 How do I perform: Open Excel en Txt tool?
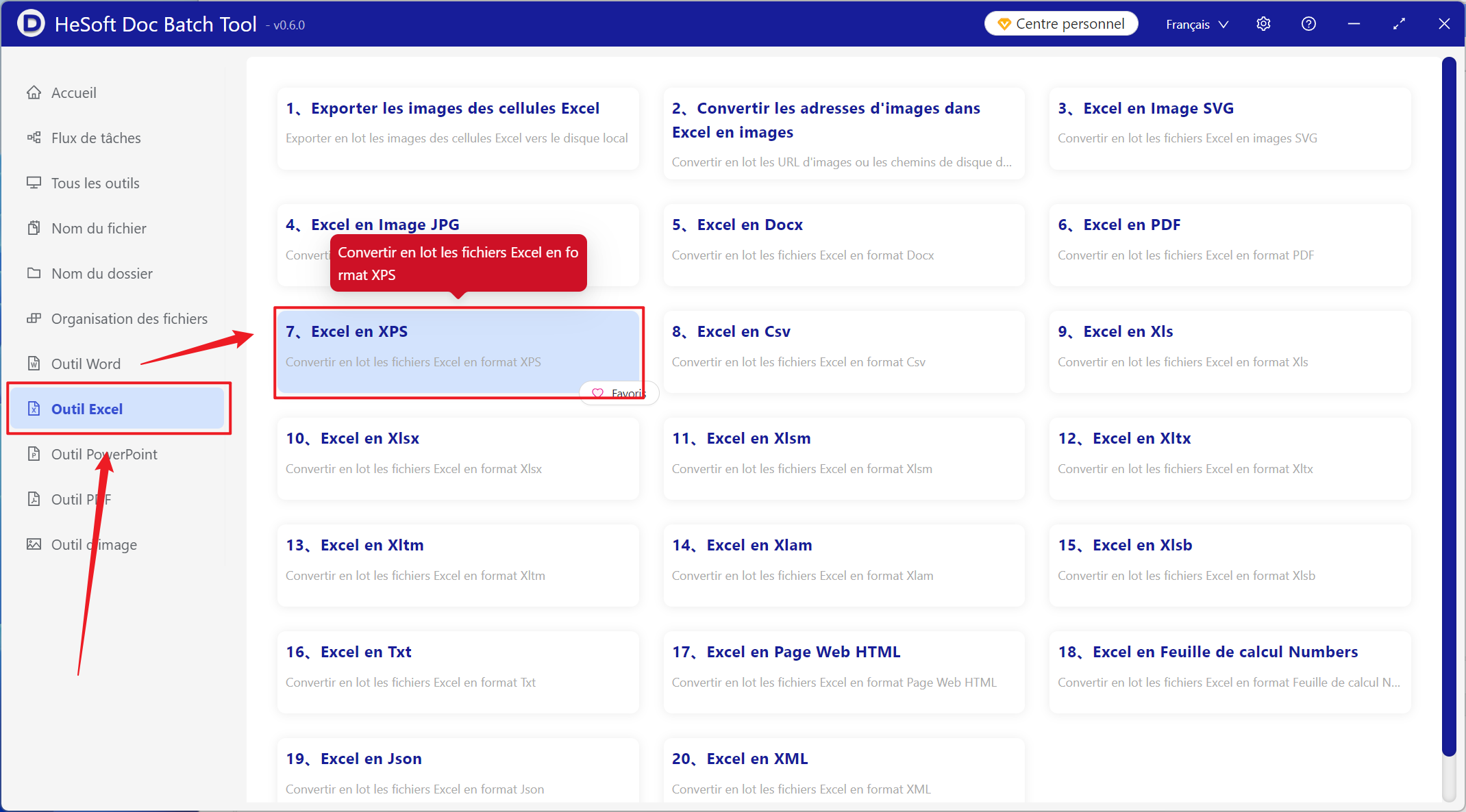tap(458, 672)
